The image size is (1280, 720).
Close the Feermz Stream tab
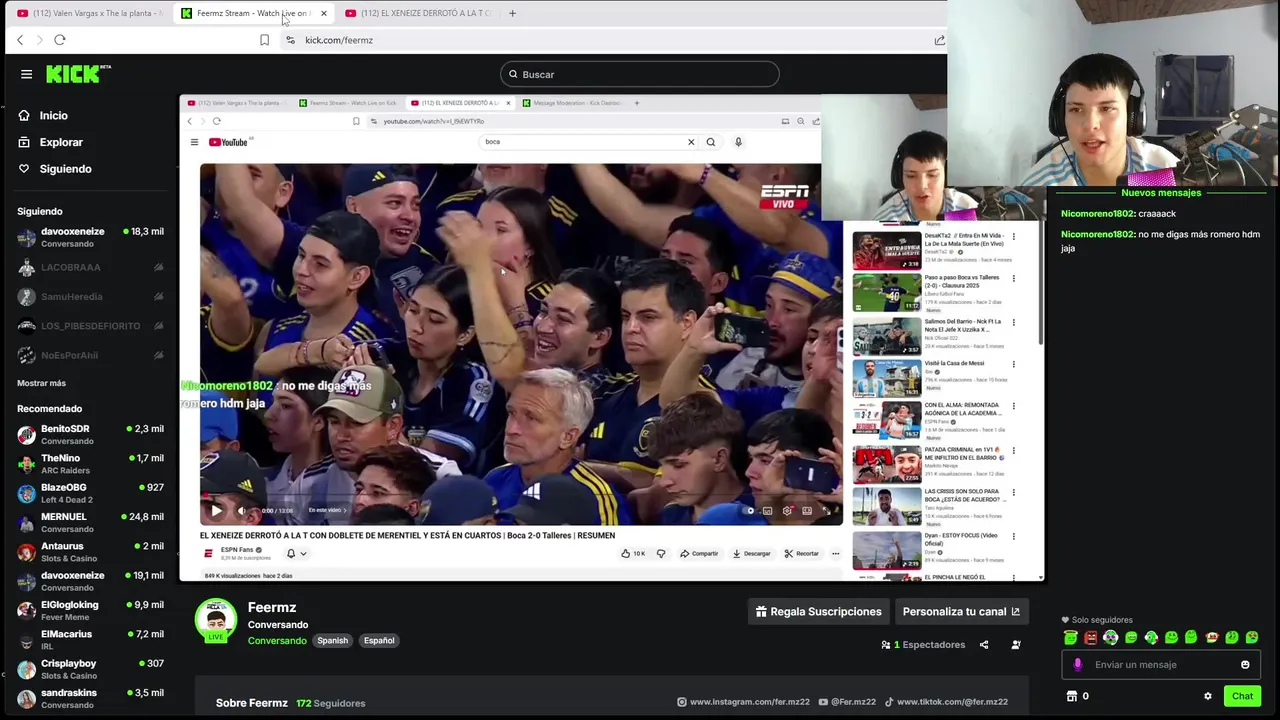coord(323,13)
